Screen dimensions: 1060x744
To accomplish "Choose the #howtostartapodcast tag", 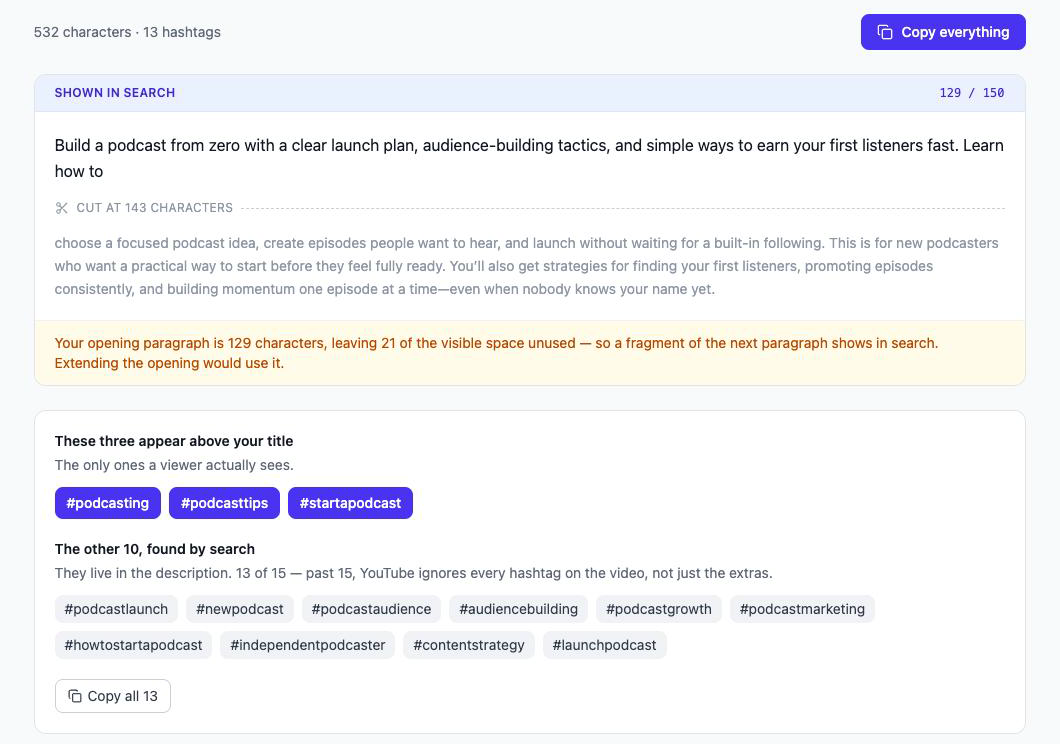I will (133, 645).
